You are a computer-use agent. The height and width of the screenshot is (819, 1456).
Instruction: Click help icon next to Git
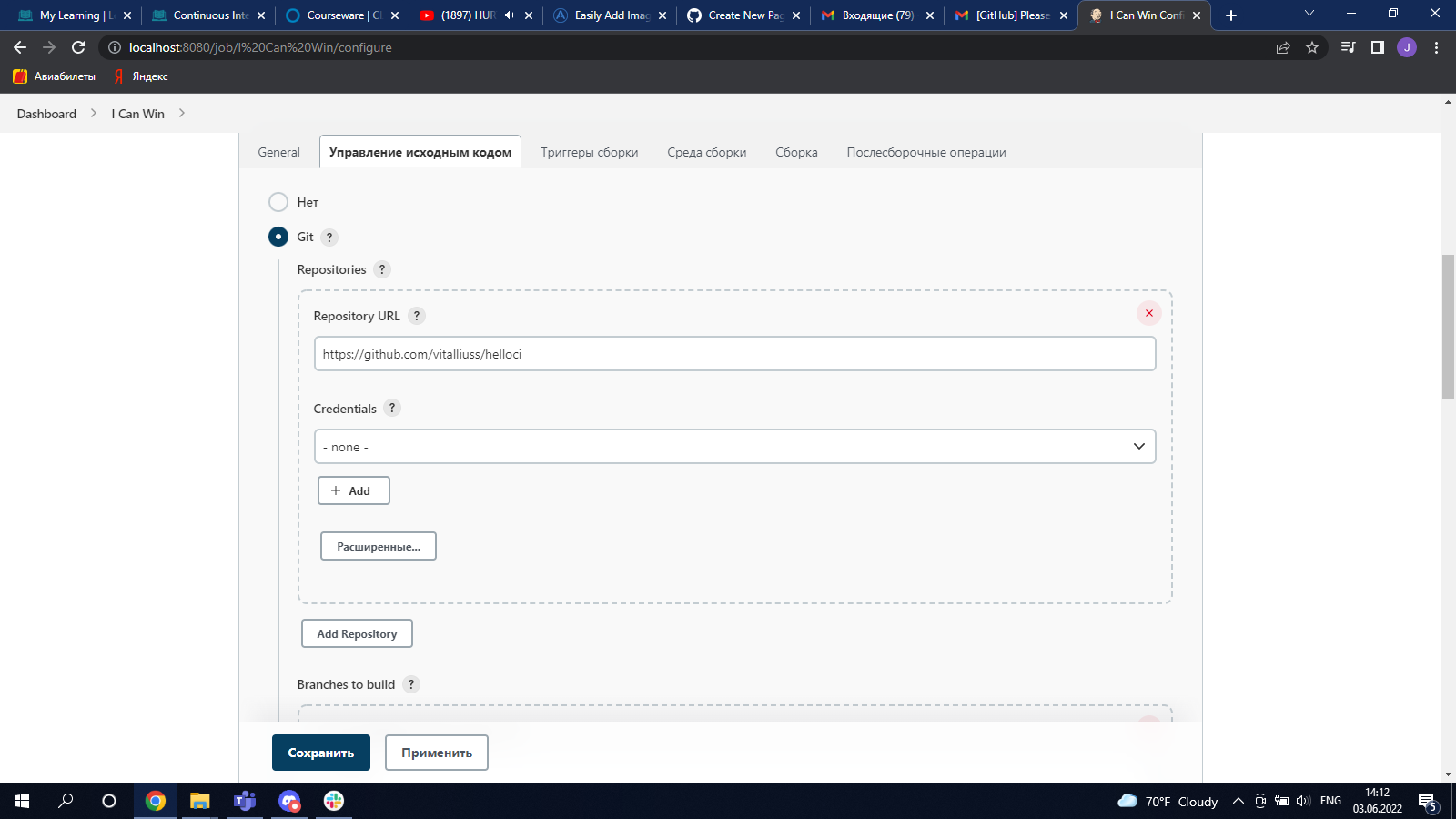(x=329, y=237)
